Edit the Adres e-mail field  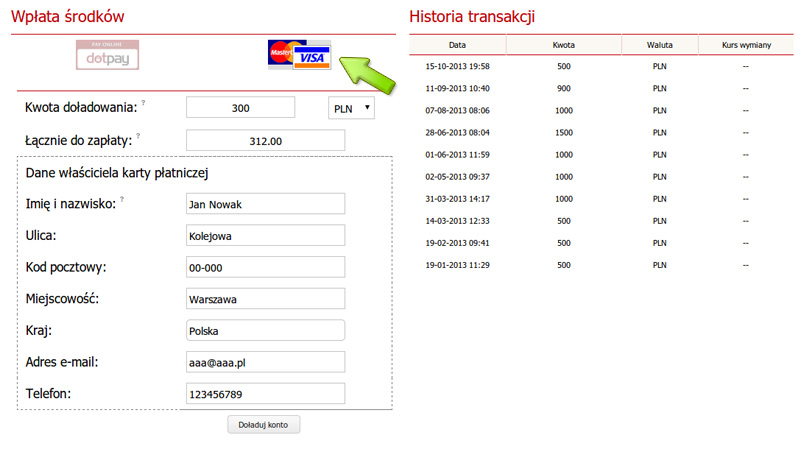265,362
